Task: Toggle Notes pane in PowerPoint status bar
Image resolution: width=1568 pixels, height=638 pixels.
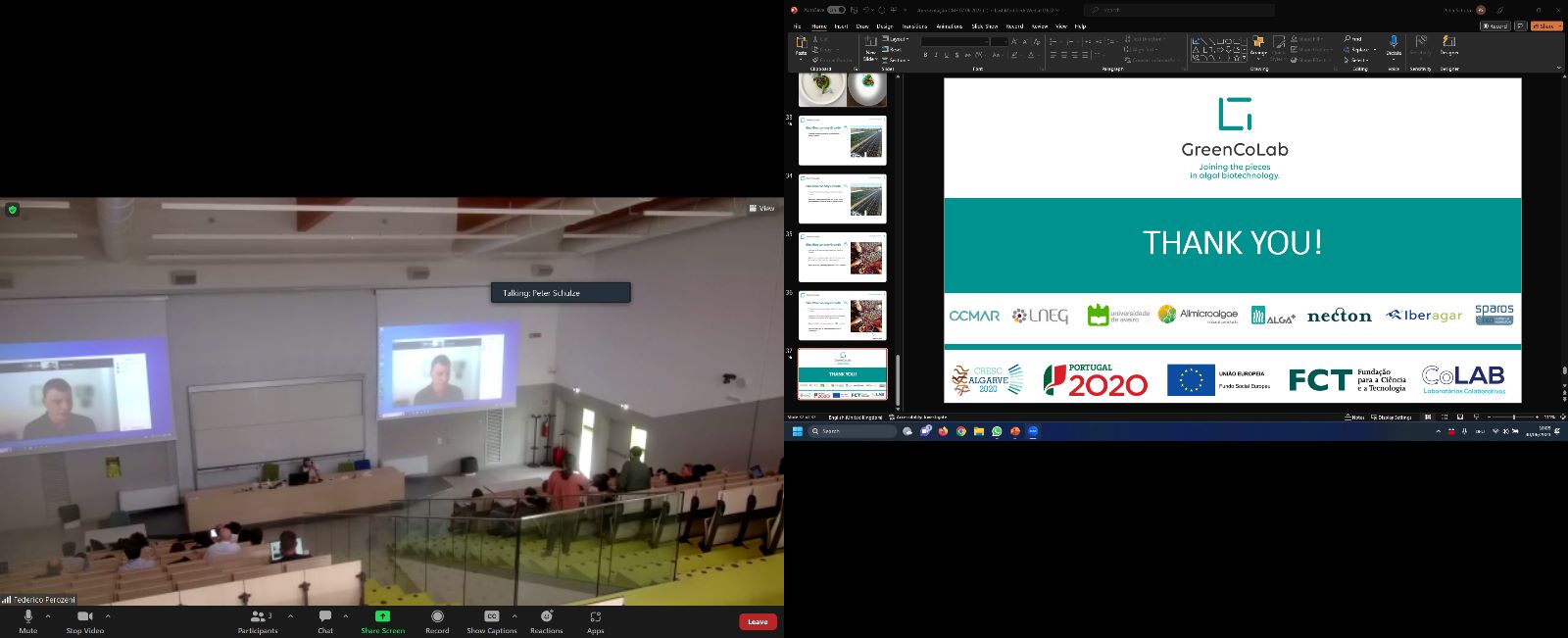Action: tap(1354, 417)
